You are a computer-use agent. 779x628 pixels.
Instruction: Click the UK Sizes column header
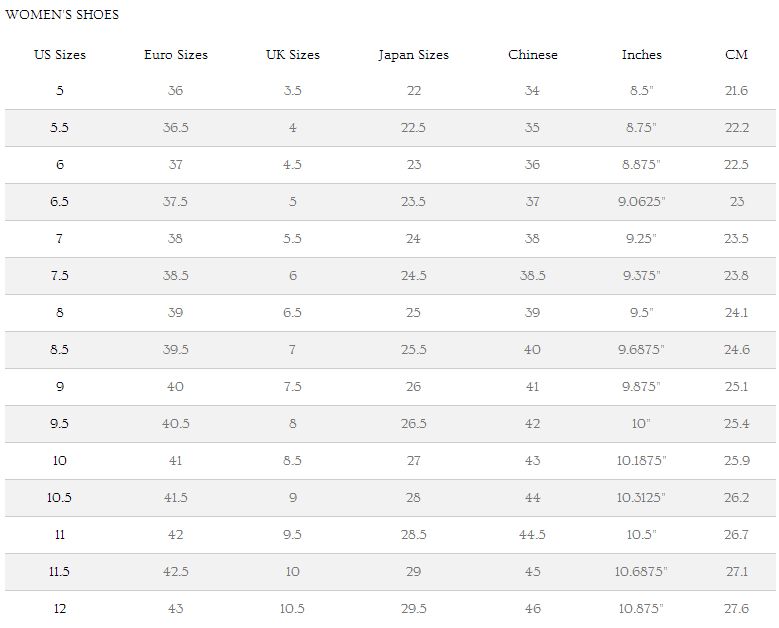[292, 55]
